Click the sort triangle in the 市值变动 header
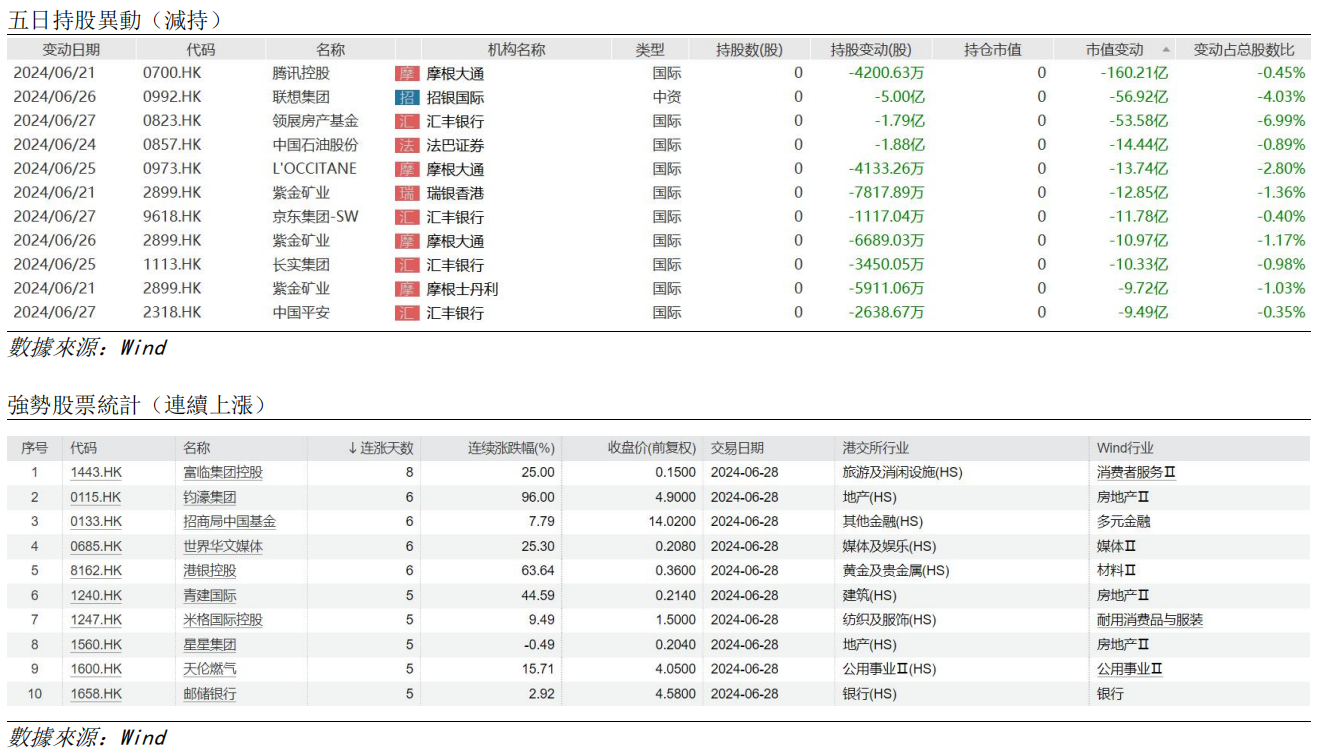 [x=1166, y=49]
